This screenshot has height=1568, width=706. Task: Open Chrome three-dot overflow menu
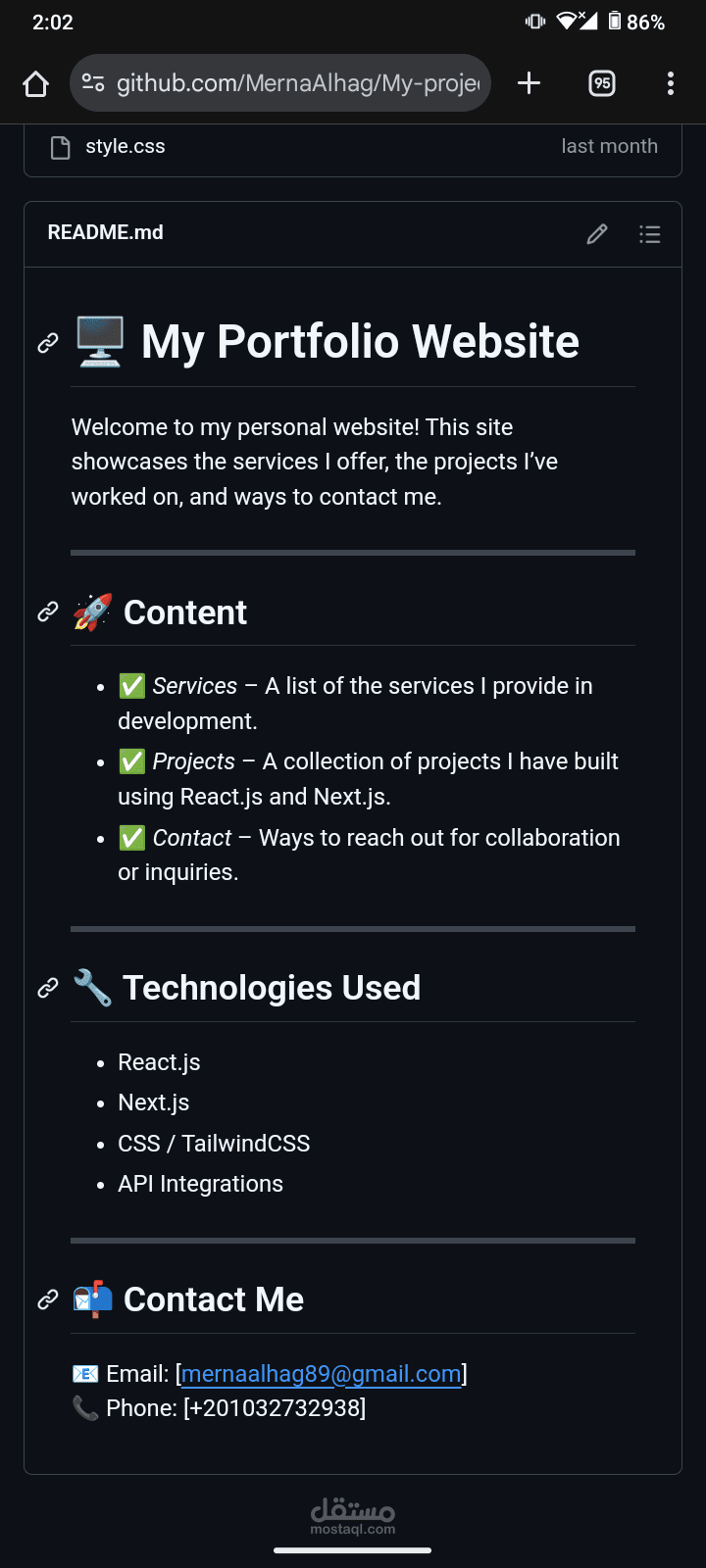671,83
